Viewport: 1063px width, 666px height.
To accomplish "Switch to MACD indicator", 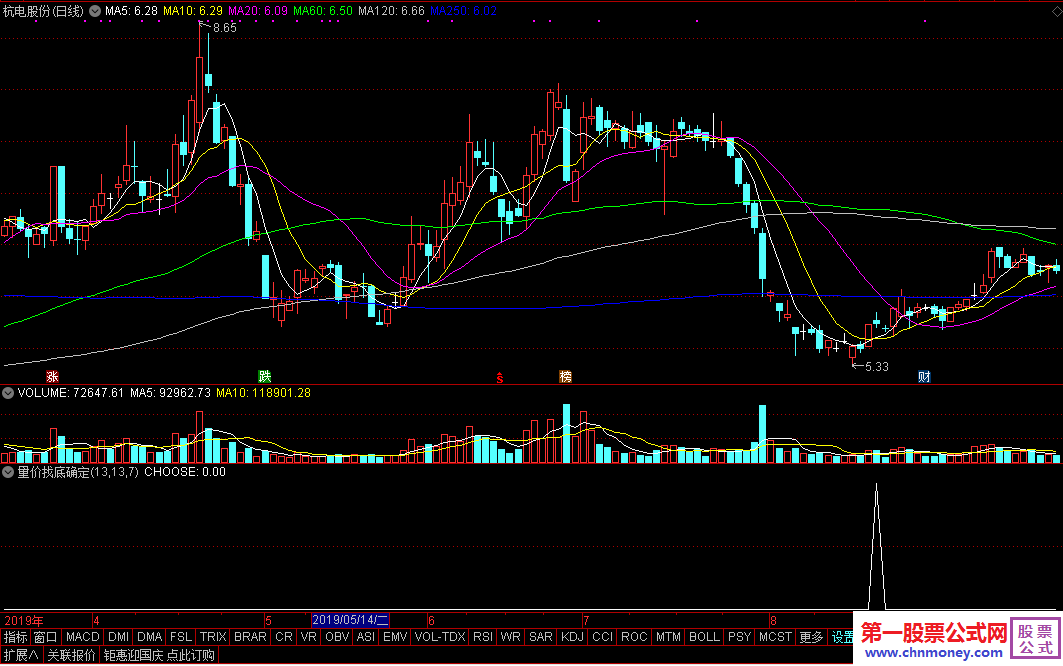I will (x=83, y=637).
